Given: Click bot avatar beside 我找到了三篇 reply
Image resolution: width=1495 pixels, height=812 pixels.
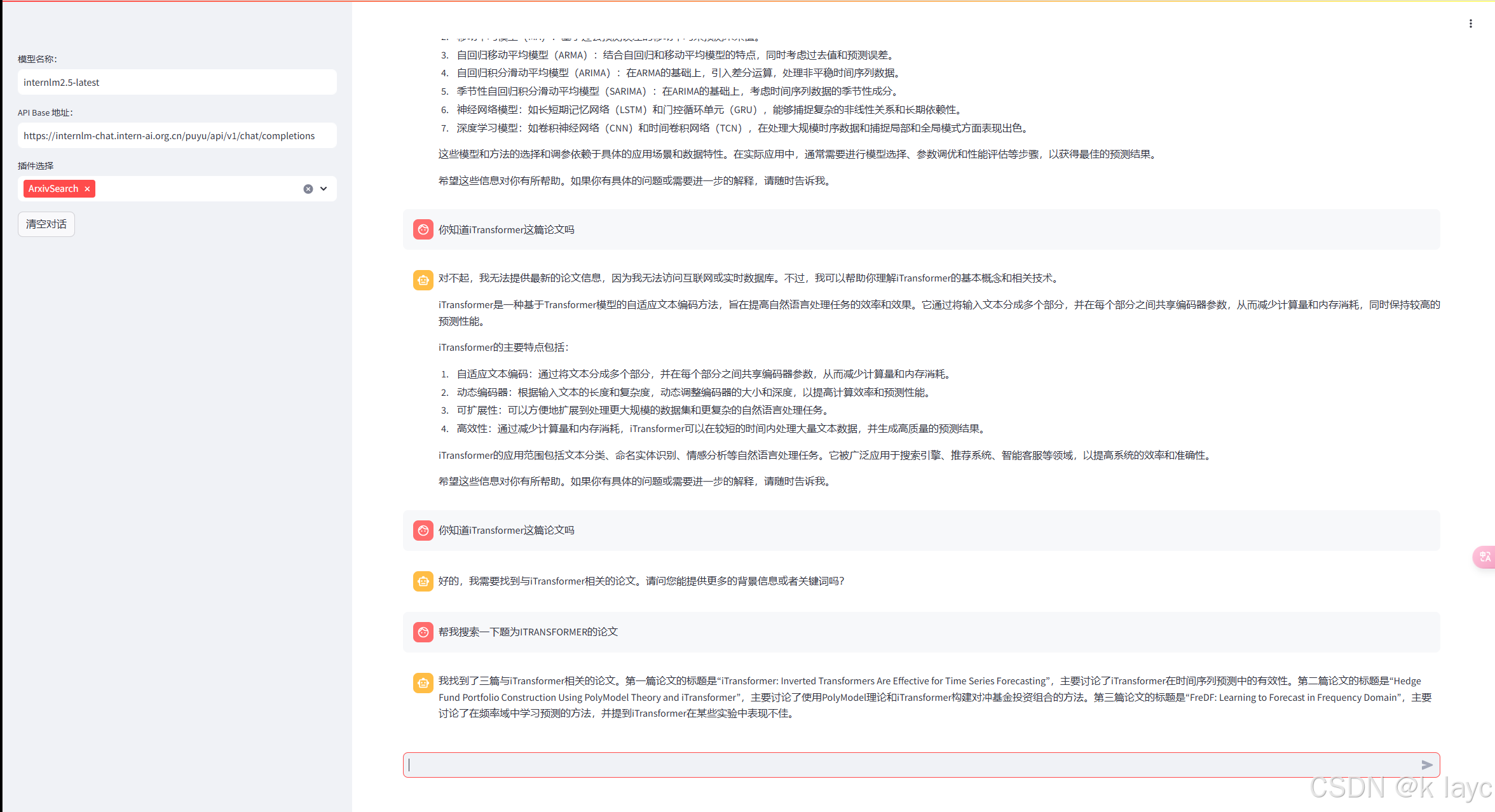Looking at the screenshot, I should click(x=423, y=682).
